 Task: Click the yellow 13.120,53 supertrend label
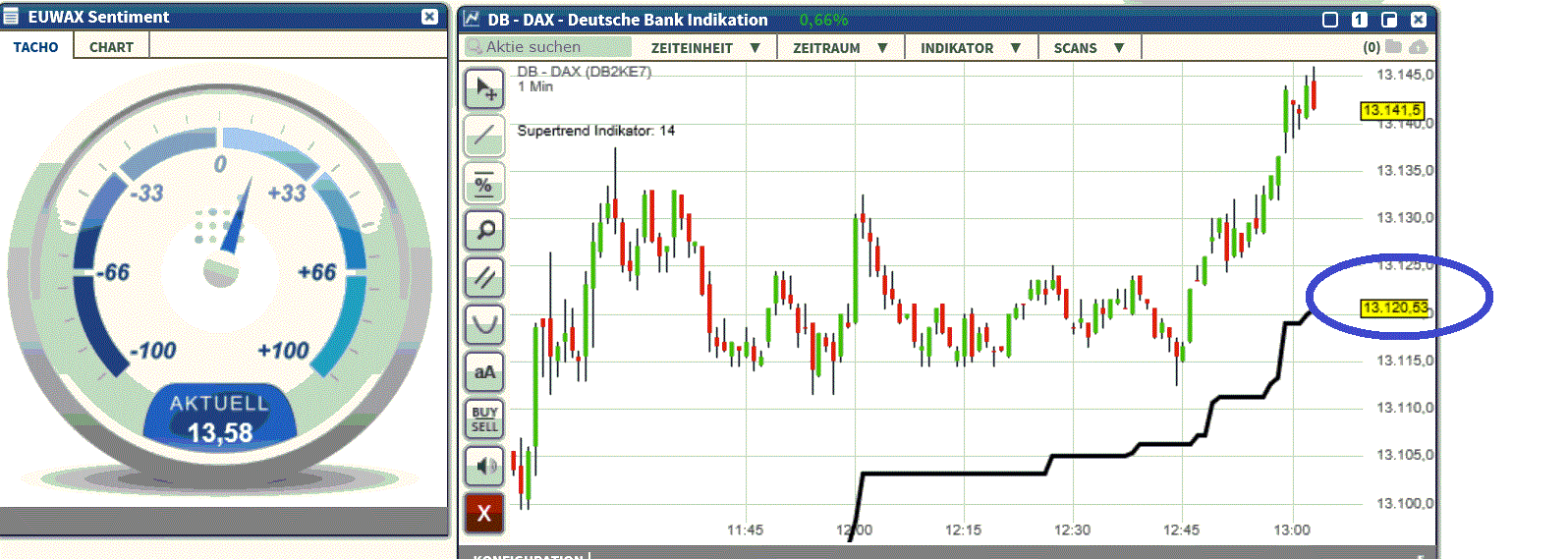(1394, 307)
